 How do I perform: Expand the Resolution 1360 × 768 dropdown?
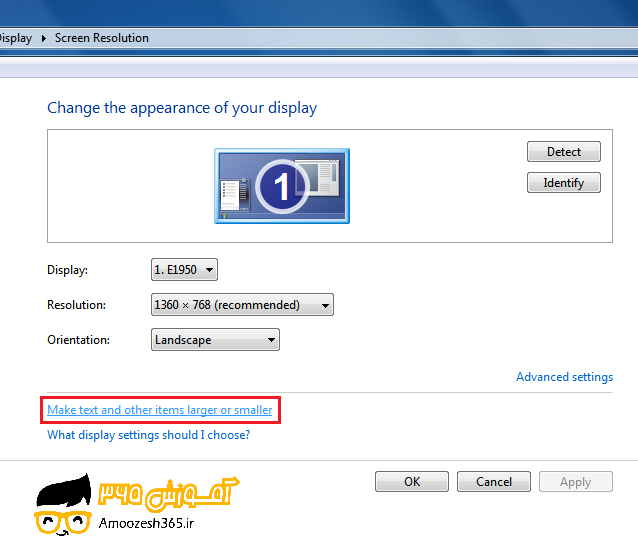click(x=242, y=304)
